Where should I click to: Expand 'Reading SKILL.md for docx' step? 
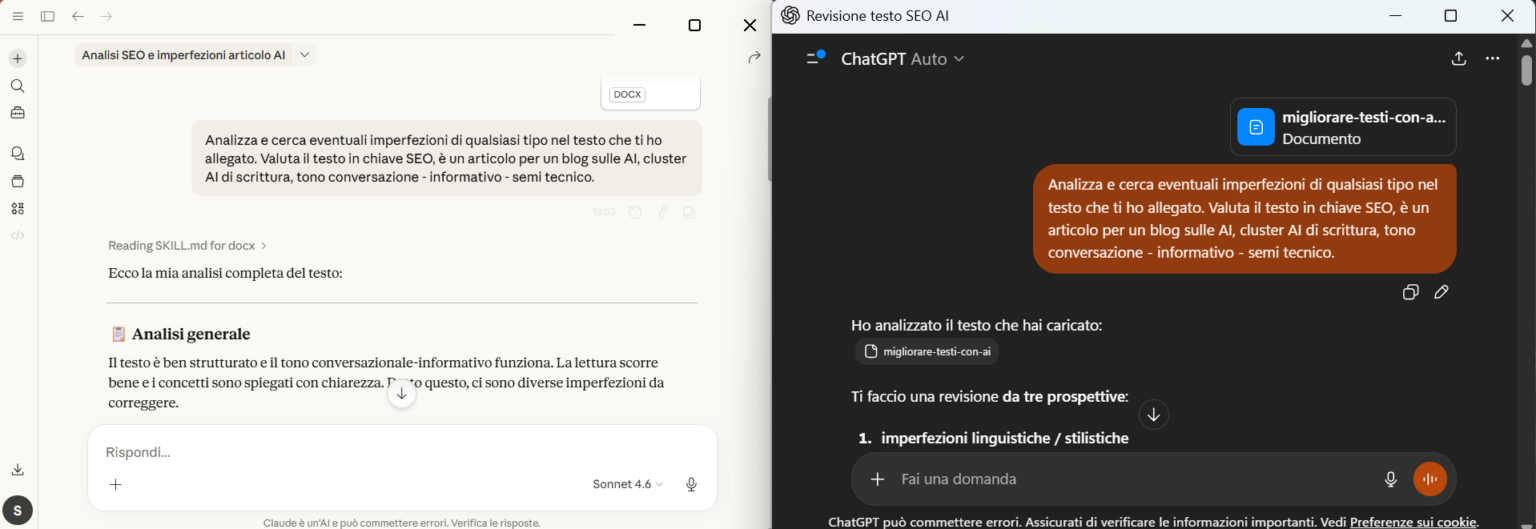[x=188, y=245]
